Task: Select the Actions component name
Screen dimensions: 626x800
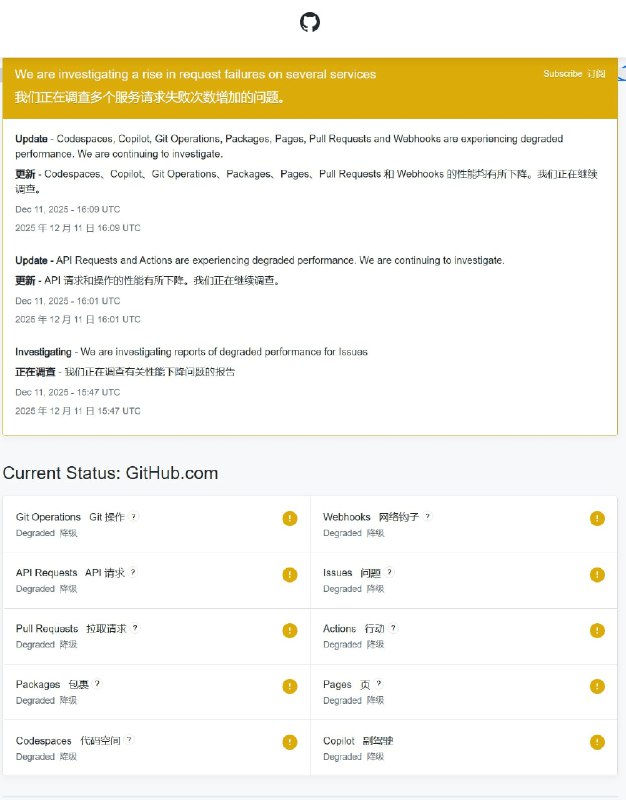Action: [339, 629]
